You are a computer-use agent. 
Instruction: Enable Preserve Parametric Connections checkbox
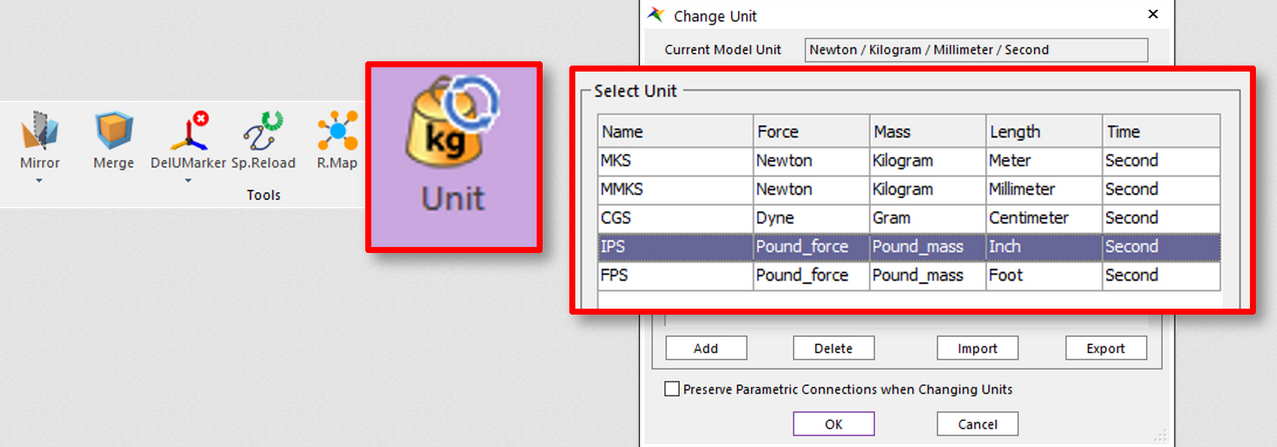(672, 389)
